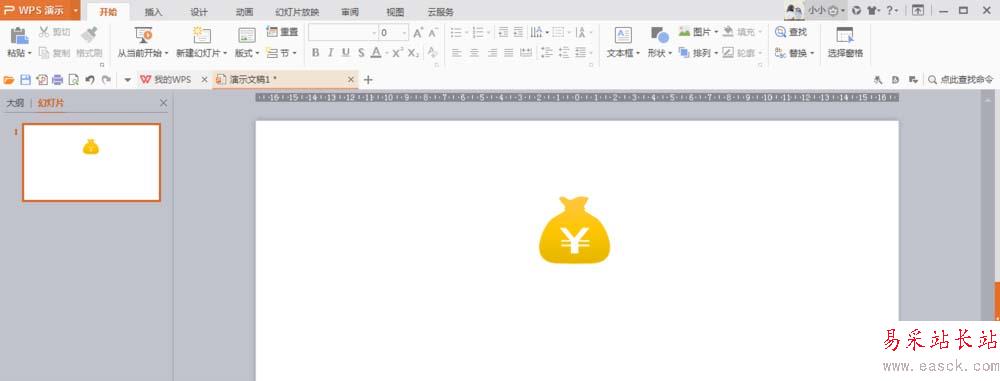Image resolution: width=1000 pixels, height=381 pixels.
Task: Decrease font size with small A icon
Action: click(x=433, y=33)
